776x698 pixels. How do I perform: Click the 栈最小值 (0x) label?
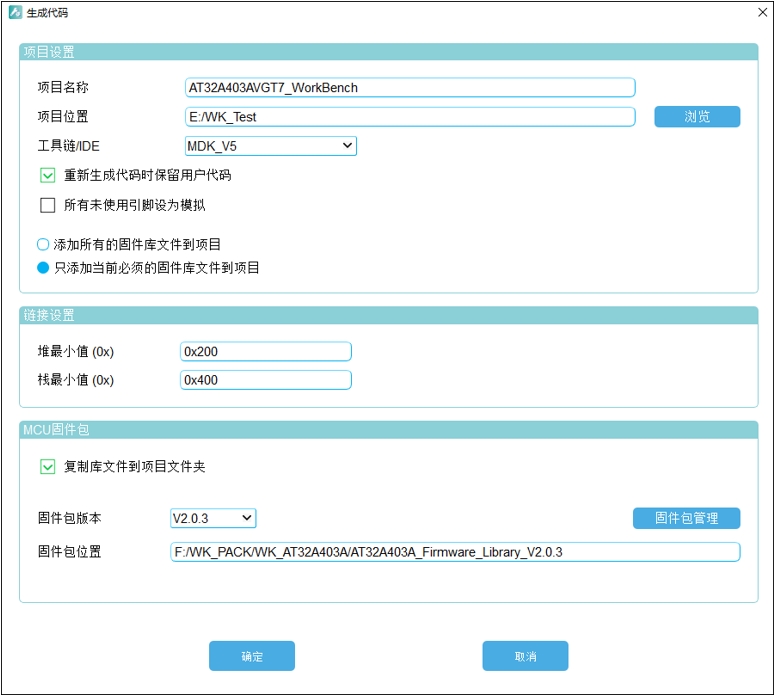[x=76, y=380]
